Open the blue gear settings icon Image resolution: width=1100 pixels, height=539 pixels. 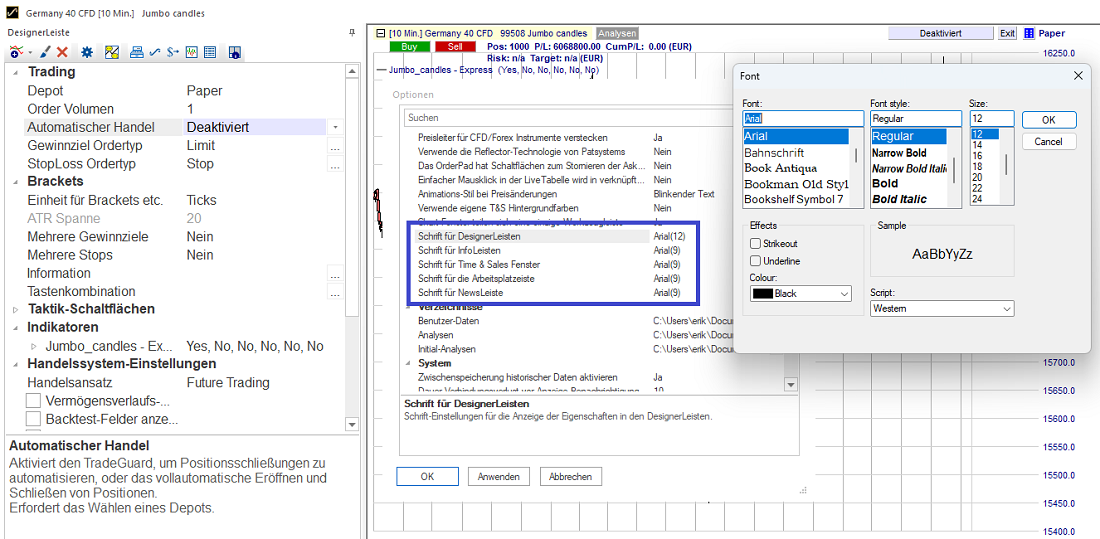[87, 52]
